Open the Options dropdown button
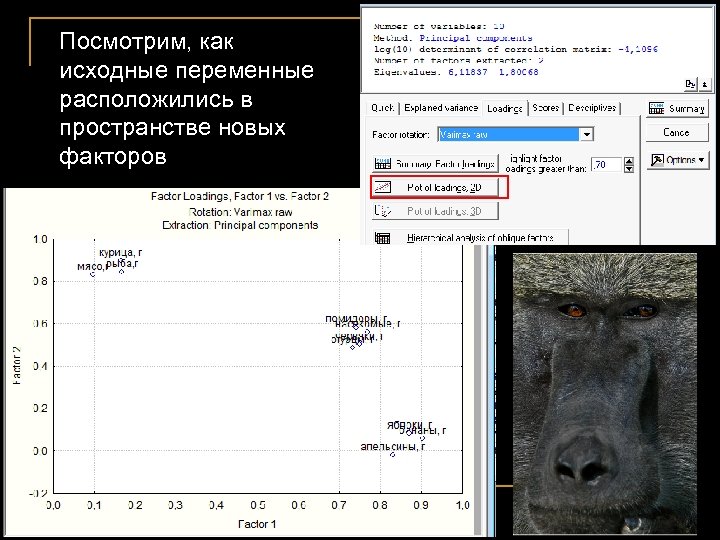 pyautogui.click(x=678, y=160)
